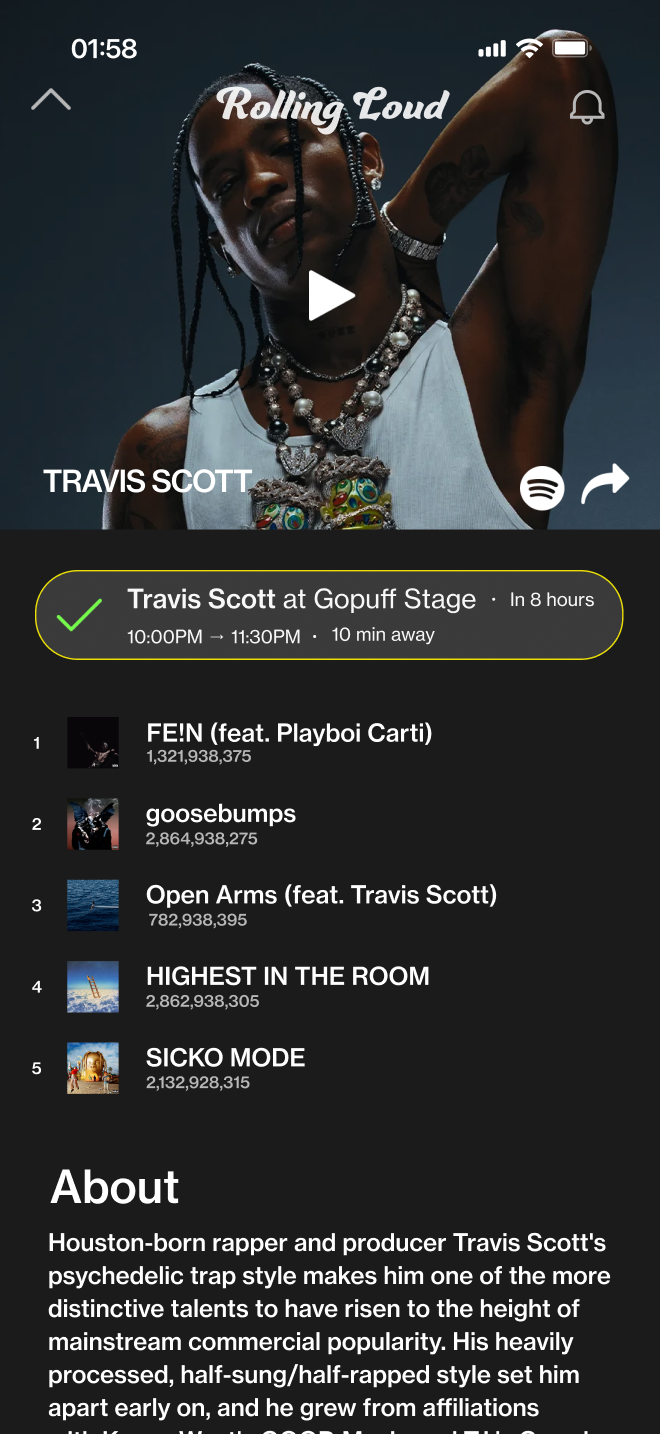Image resolution: width=660 pixels, height=1434 pixels.
Task: Play the Travis Scott preview video
Action: click(331, 295)
